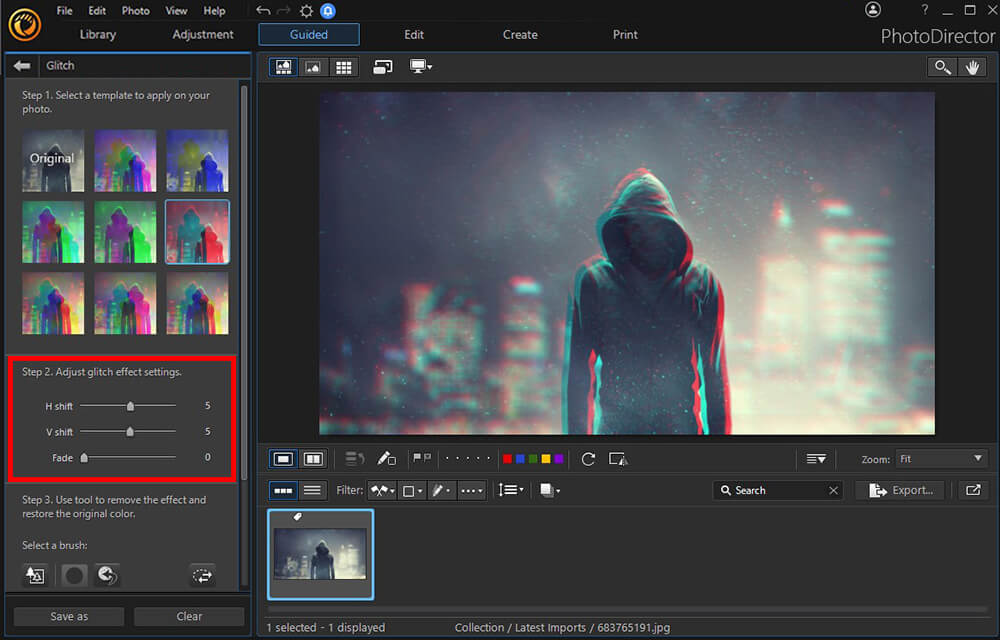This screenshot has width=1000, height=640.
Task: Click the invert brush selection icon
Action: pos(202,575)
